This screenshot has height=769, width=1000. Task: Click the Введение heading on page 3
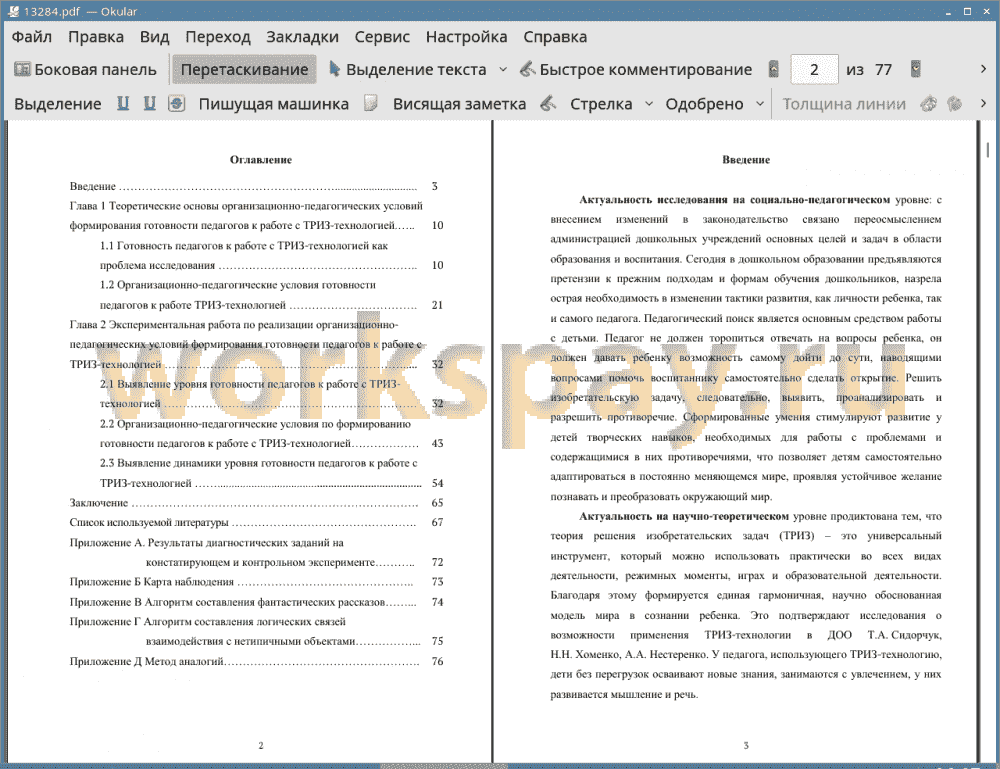tap(746, 159)
